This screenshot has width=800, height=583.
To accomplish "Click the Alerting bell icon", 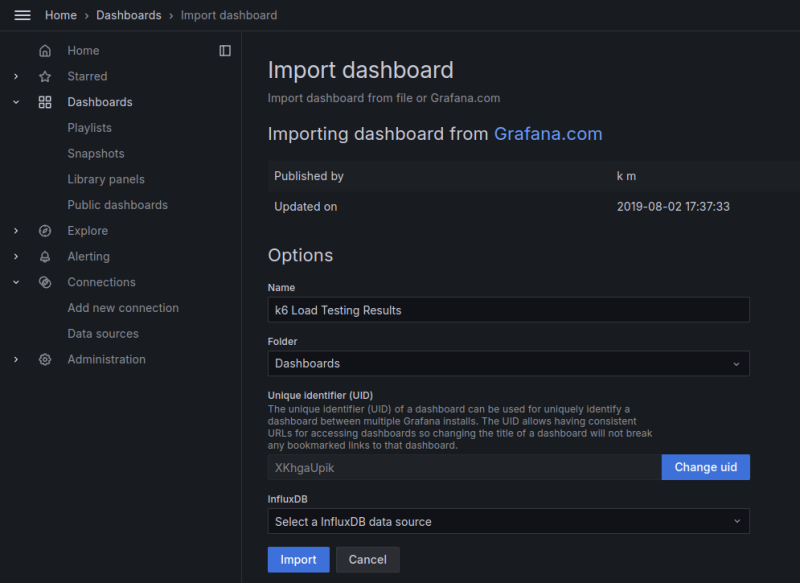I will coord(45,257).
